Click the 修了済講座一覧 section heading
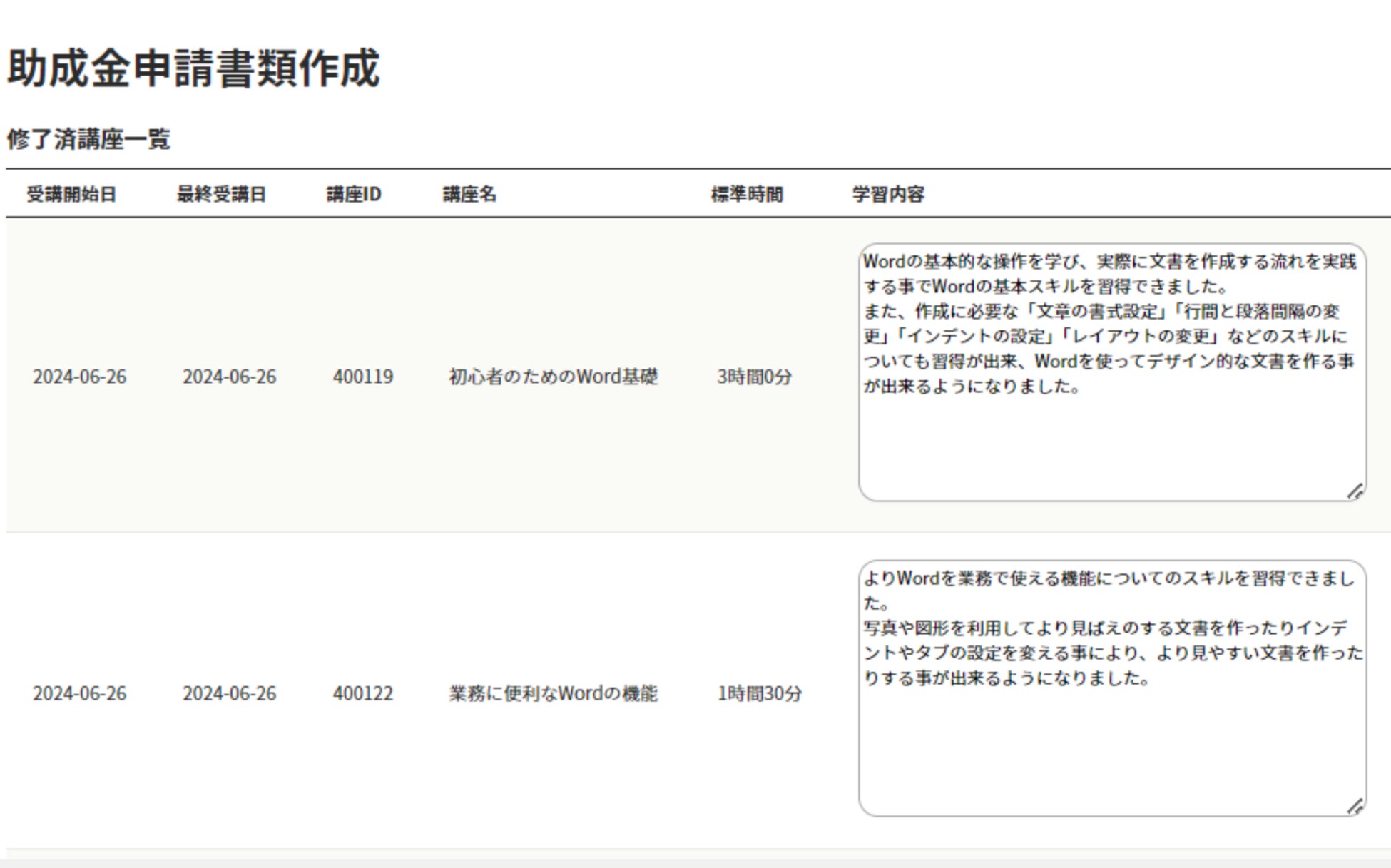1391x868 pixels. 88,138
